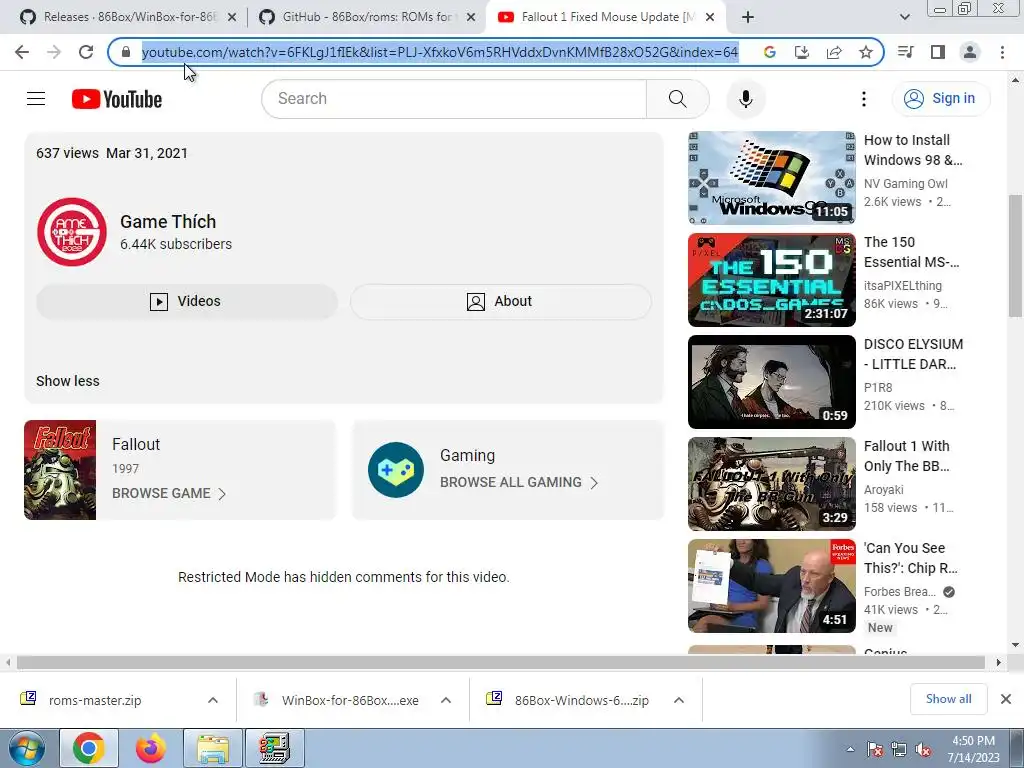Click the Sign in button

[x=941, y=99]
